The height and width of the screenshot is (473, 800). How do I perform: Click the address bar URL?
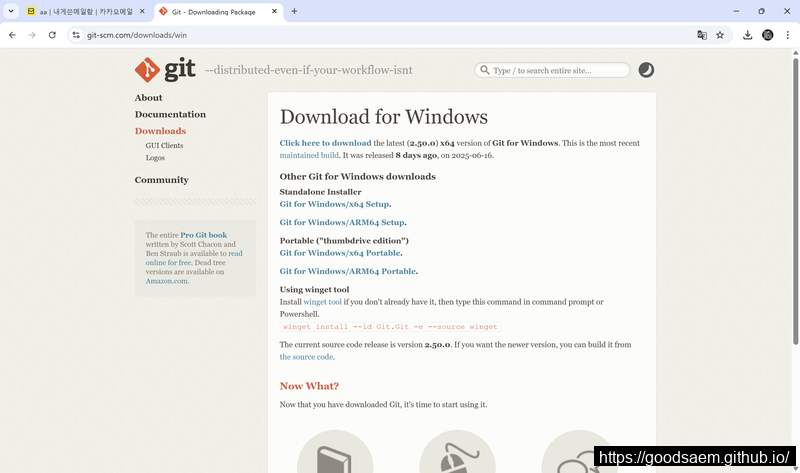tap(137, 35)
